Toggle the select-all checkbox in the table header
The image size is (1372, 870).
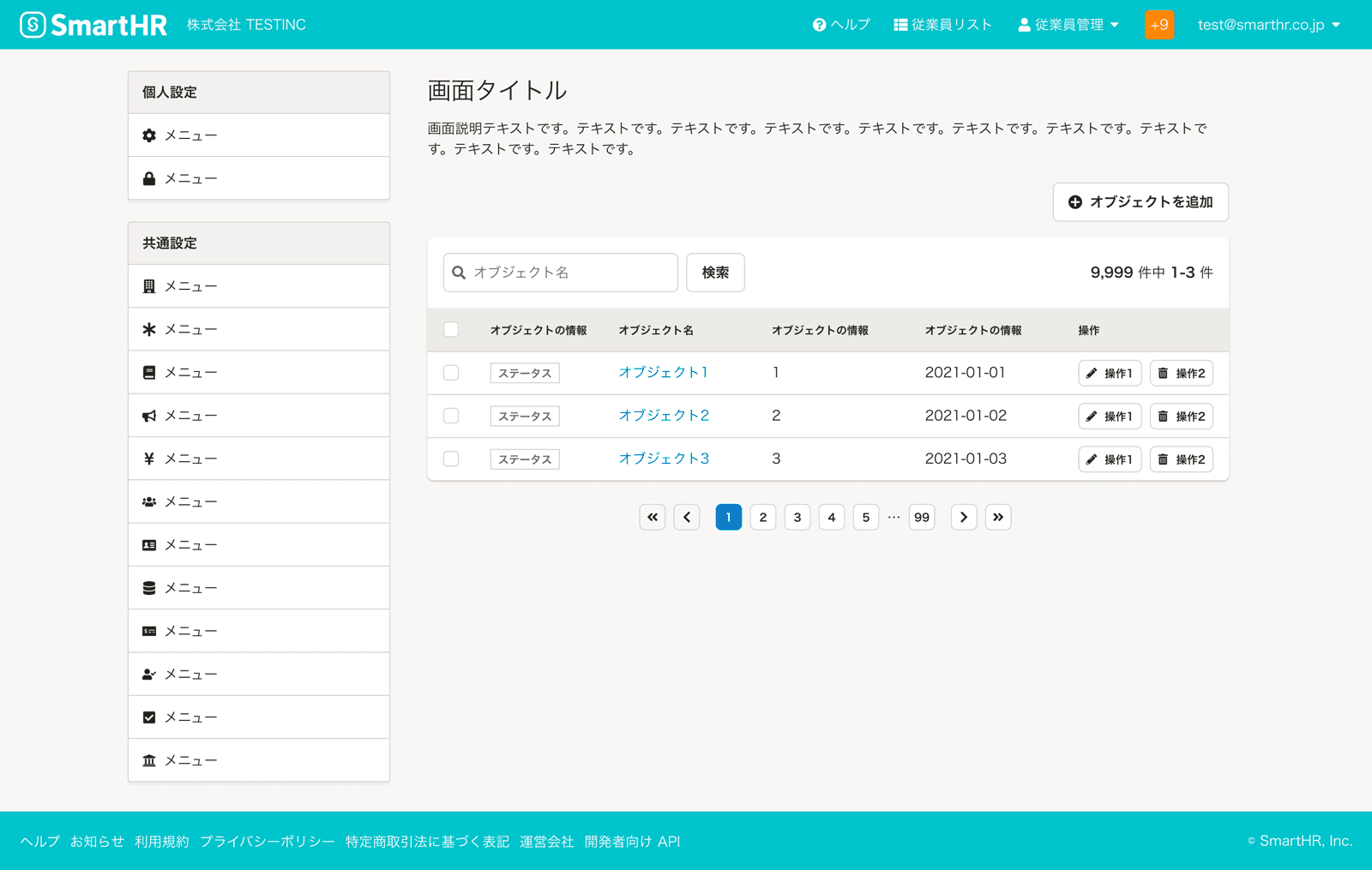point(451,329)
